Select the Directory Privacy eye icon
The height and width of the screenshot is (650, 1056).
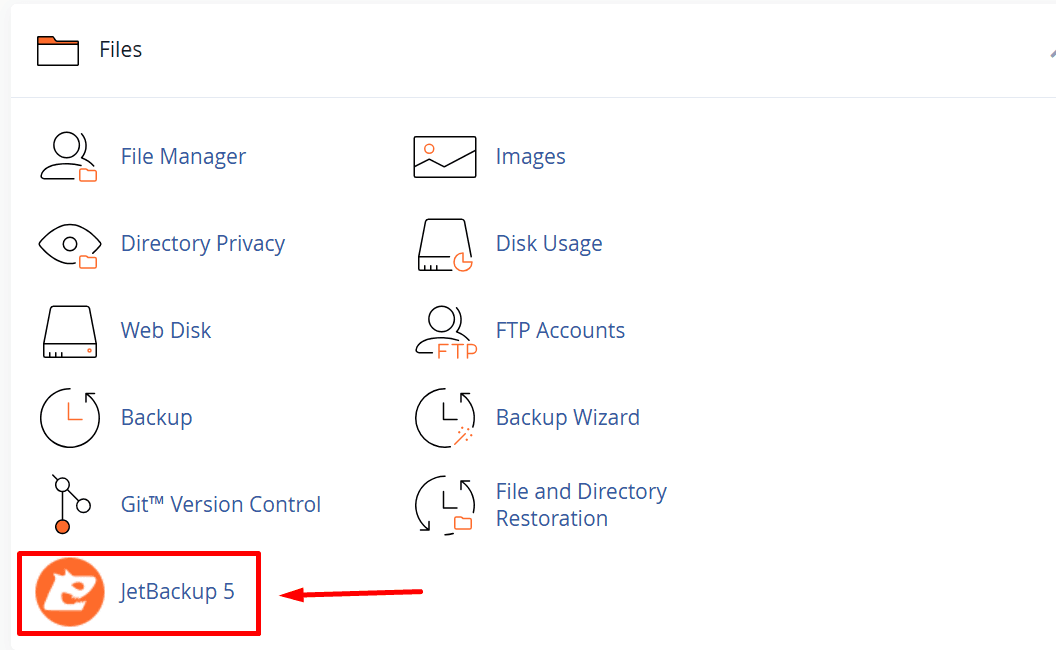(69, 243)
